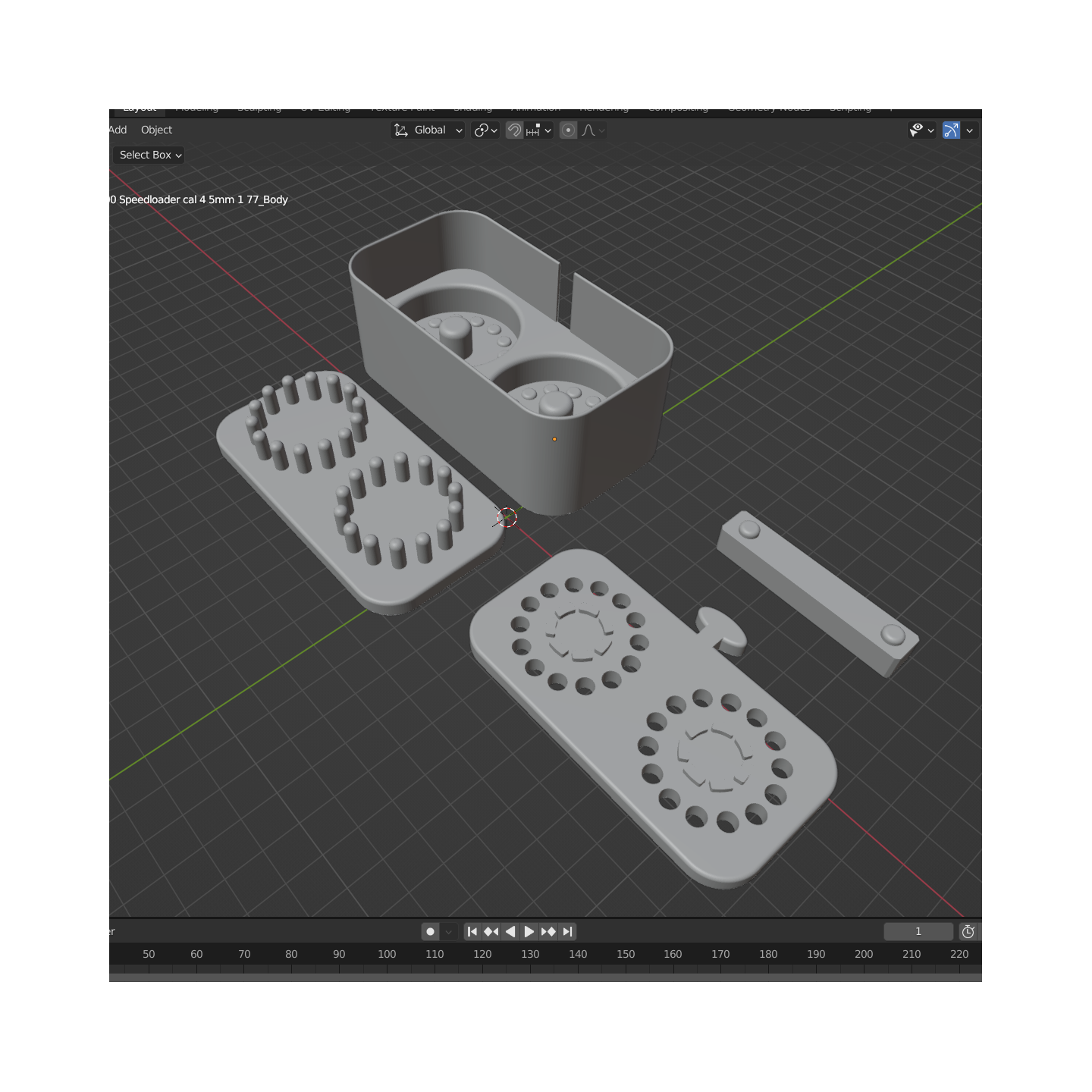Open Select Box tool dropdown
Image resolution: width=1092 pixels, height=1092 pixels.
(x=149, y=155)
